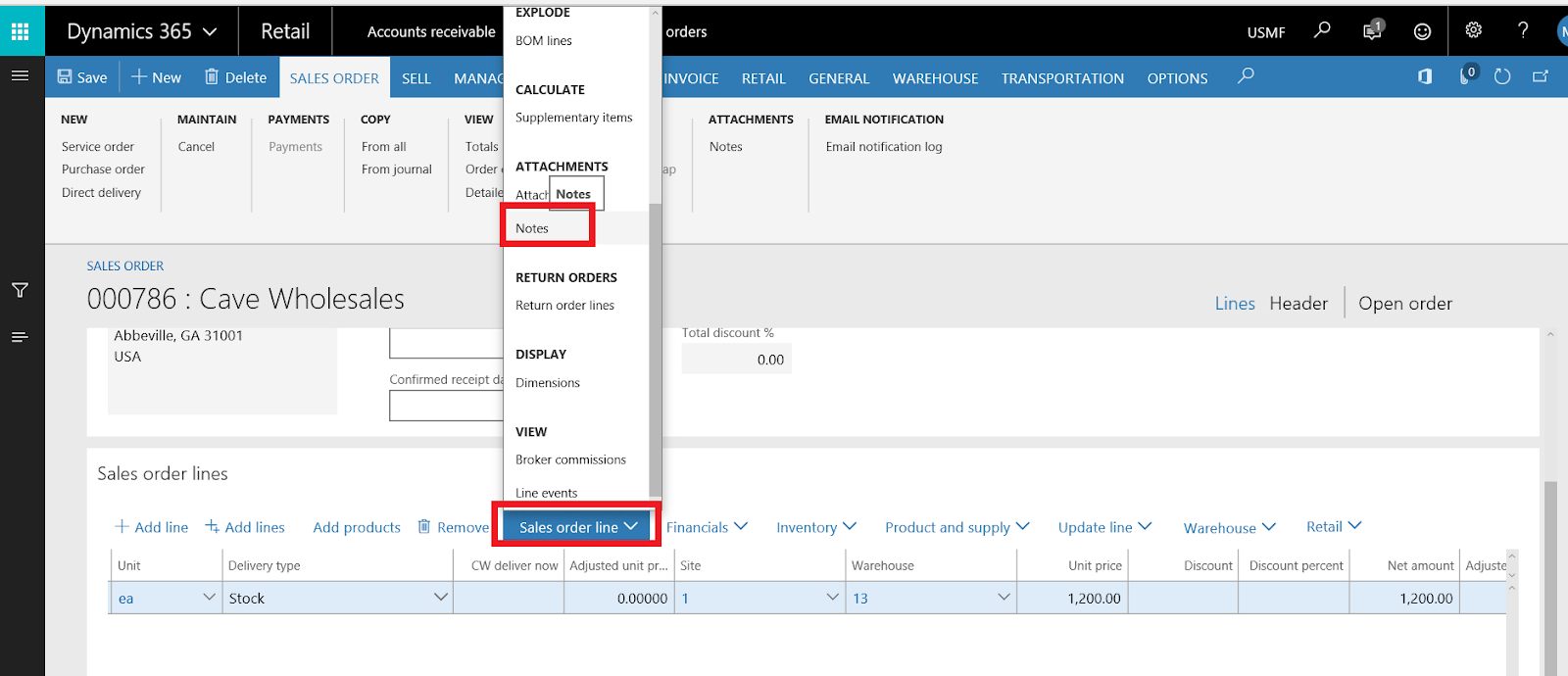Expand the Inventory line menu
This screenshot has height=676, width=1568.
(x=816, y=527)
